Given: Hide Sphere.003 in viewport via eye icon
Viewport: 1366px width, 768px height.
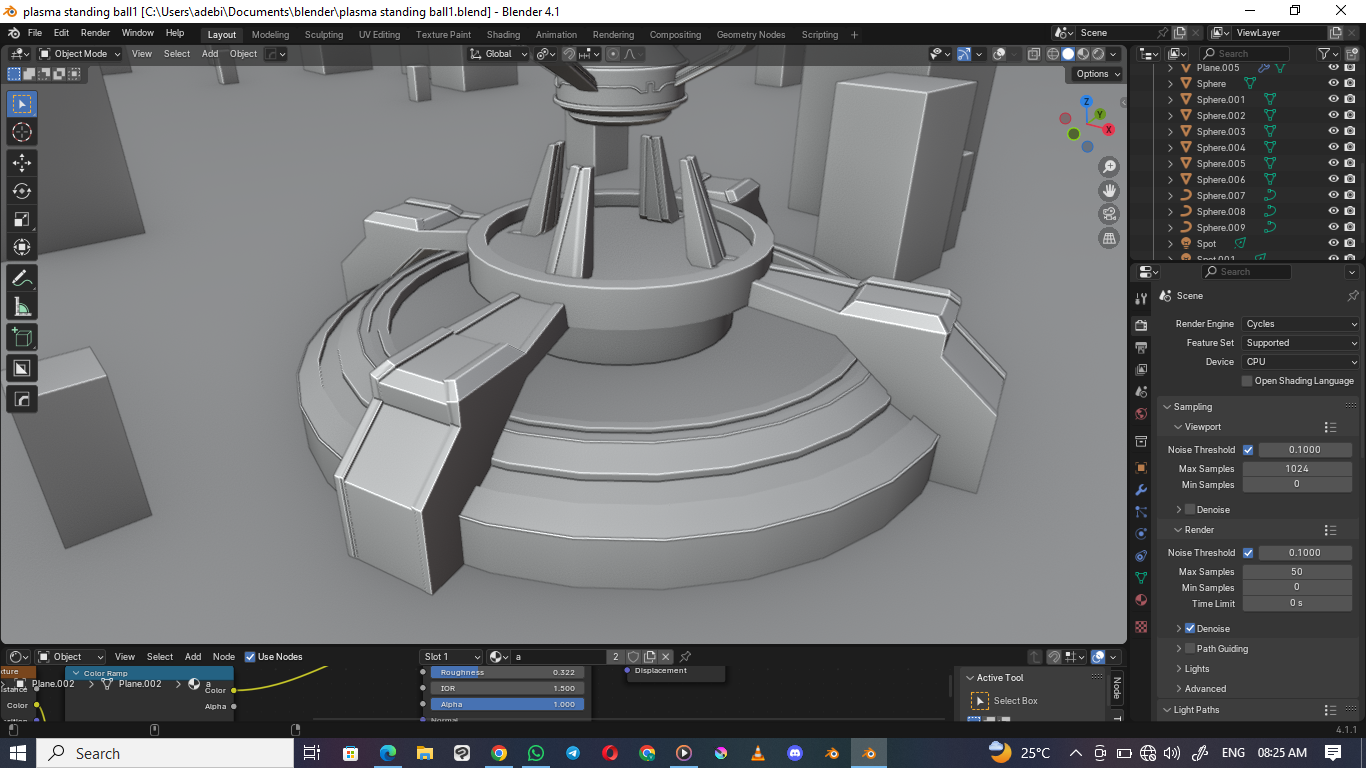Looking at the screenshot, I should coord(1333,131).
